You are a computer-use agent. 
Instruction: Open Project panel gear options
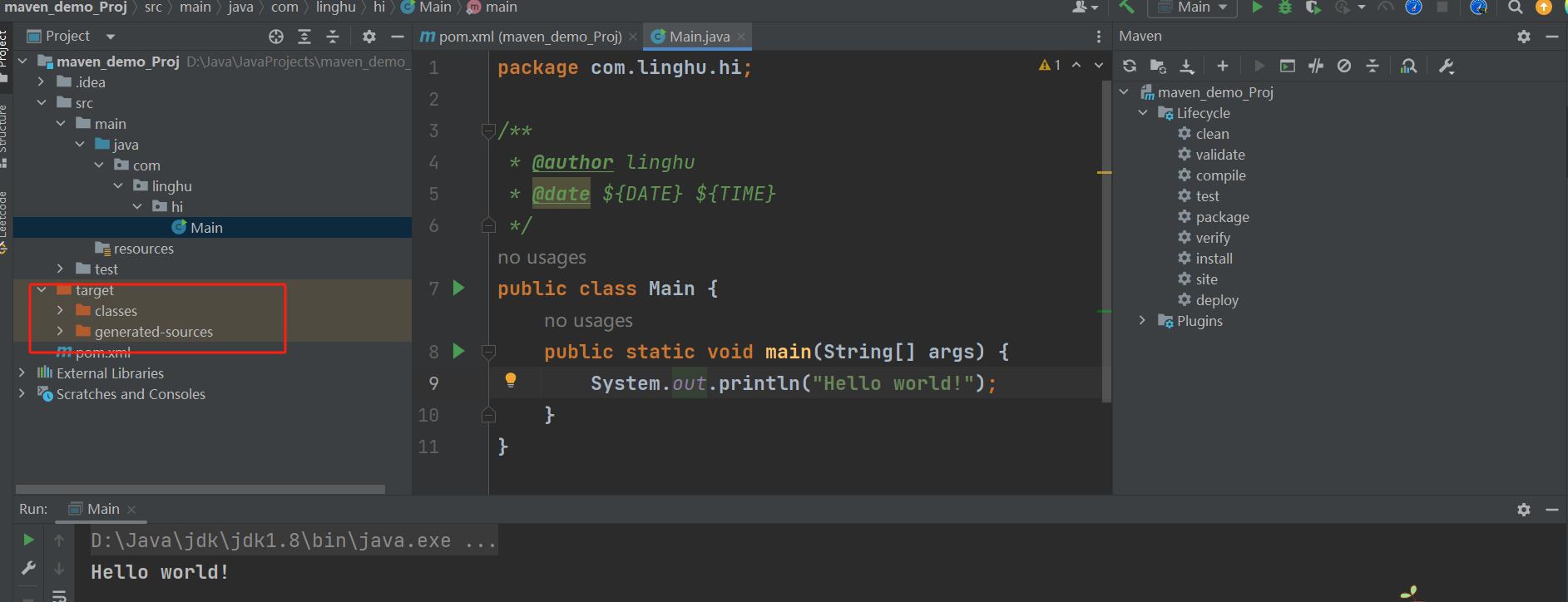369,37
